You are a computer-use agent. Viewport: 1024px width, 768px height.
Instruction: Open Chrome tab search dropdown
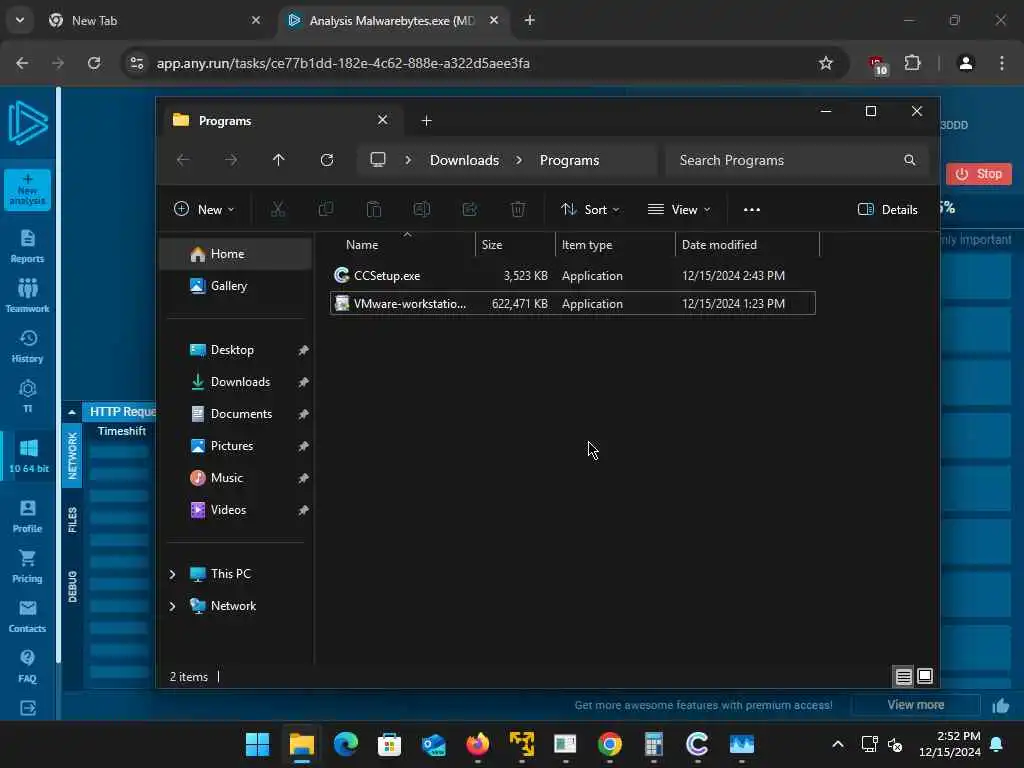pos(20,20)
